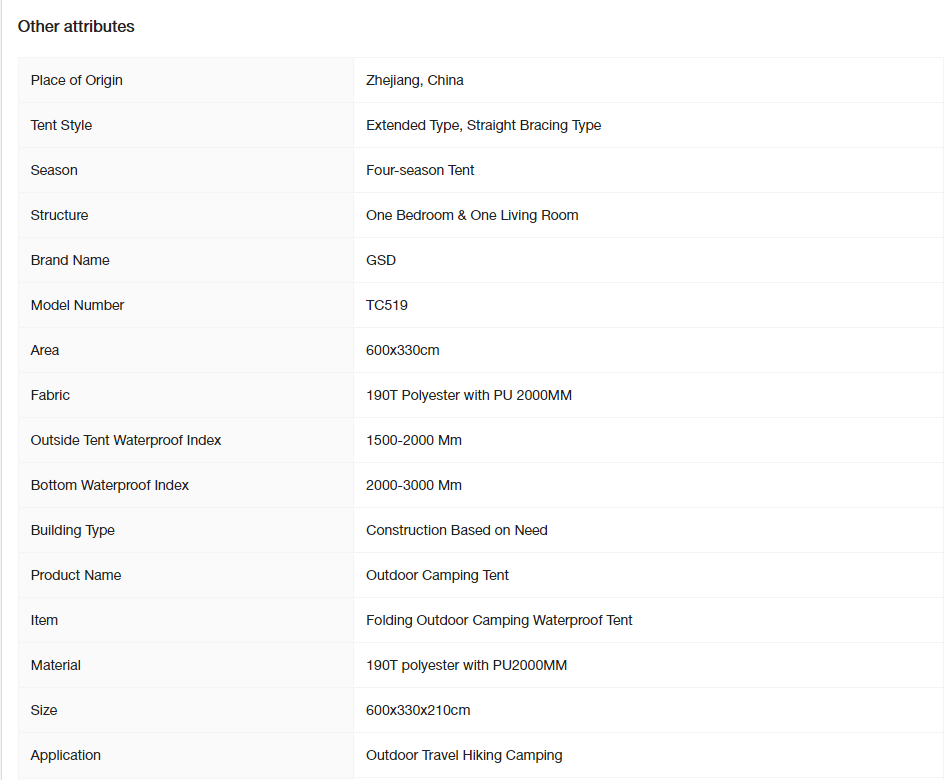Click the Material row label
949x780 pixels.
coord(55,665)
